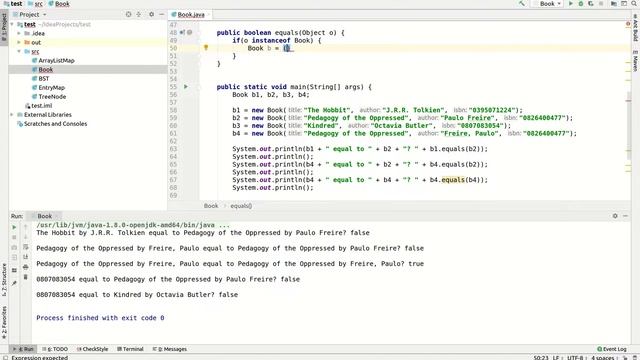Open the Maven side panel

tap(636, 60)
